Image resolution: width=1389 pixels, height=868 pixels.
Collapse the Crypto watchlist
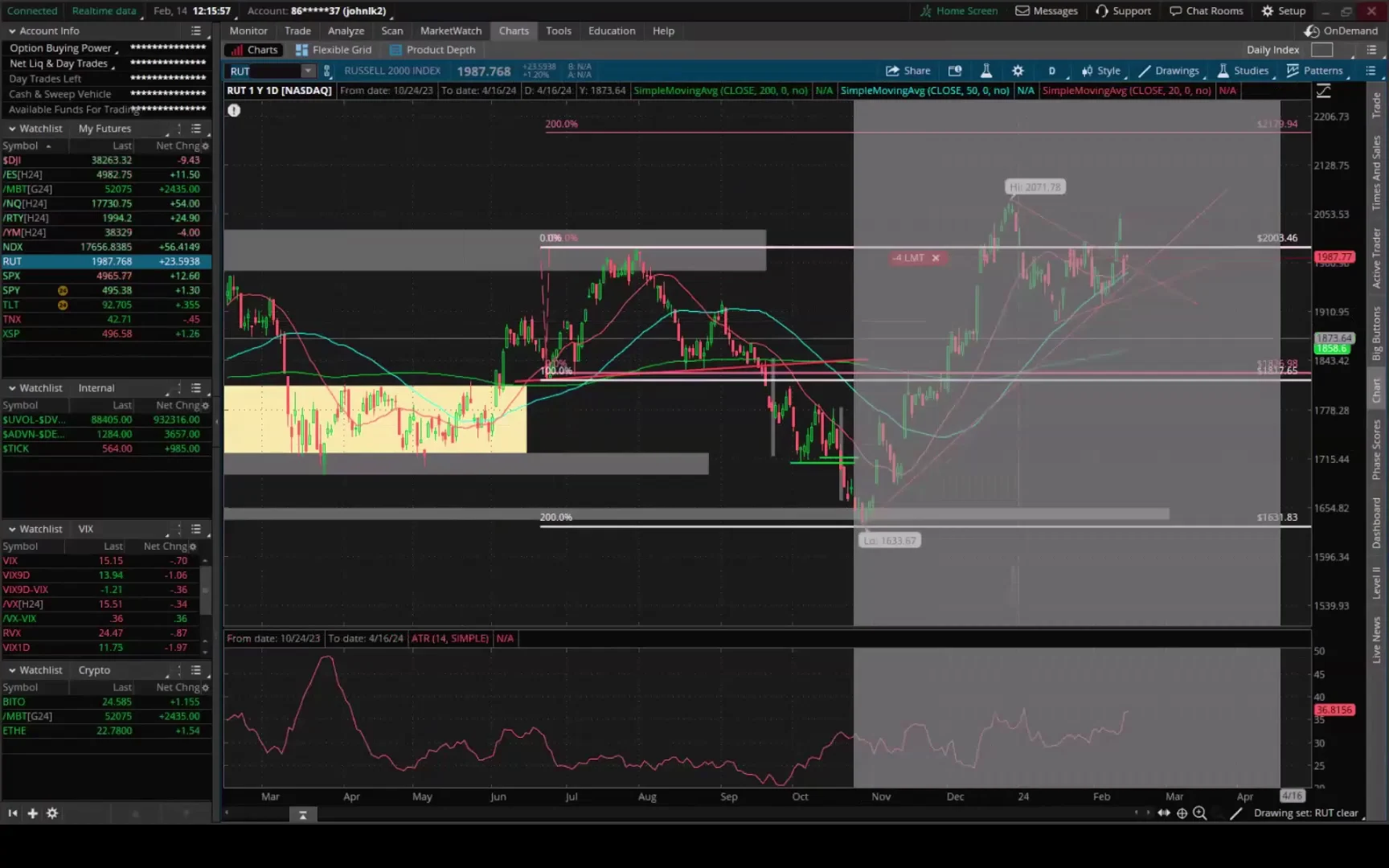[x=12, y=670]
